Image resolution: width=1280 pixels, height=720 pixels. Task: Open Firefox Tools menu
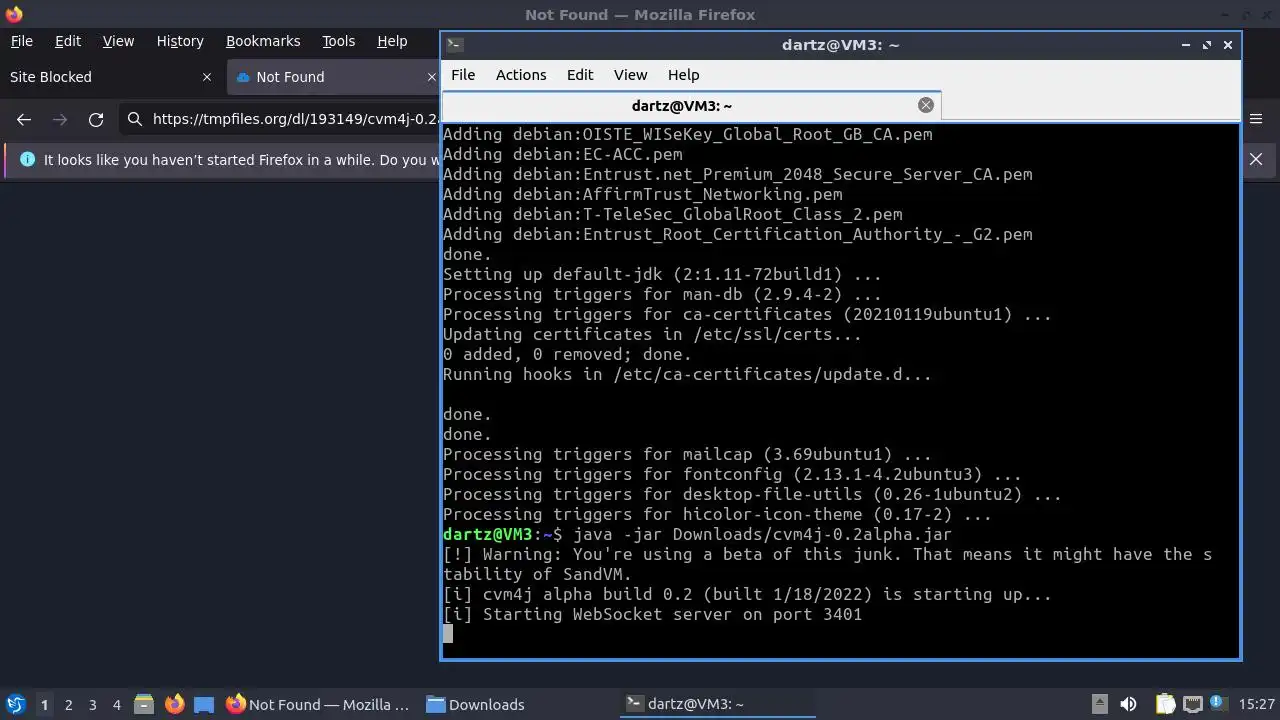point(338,41)
